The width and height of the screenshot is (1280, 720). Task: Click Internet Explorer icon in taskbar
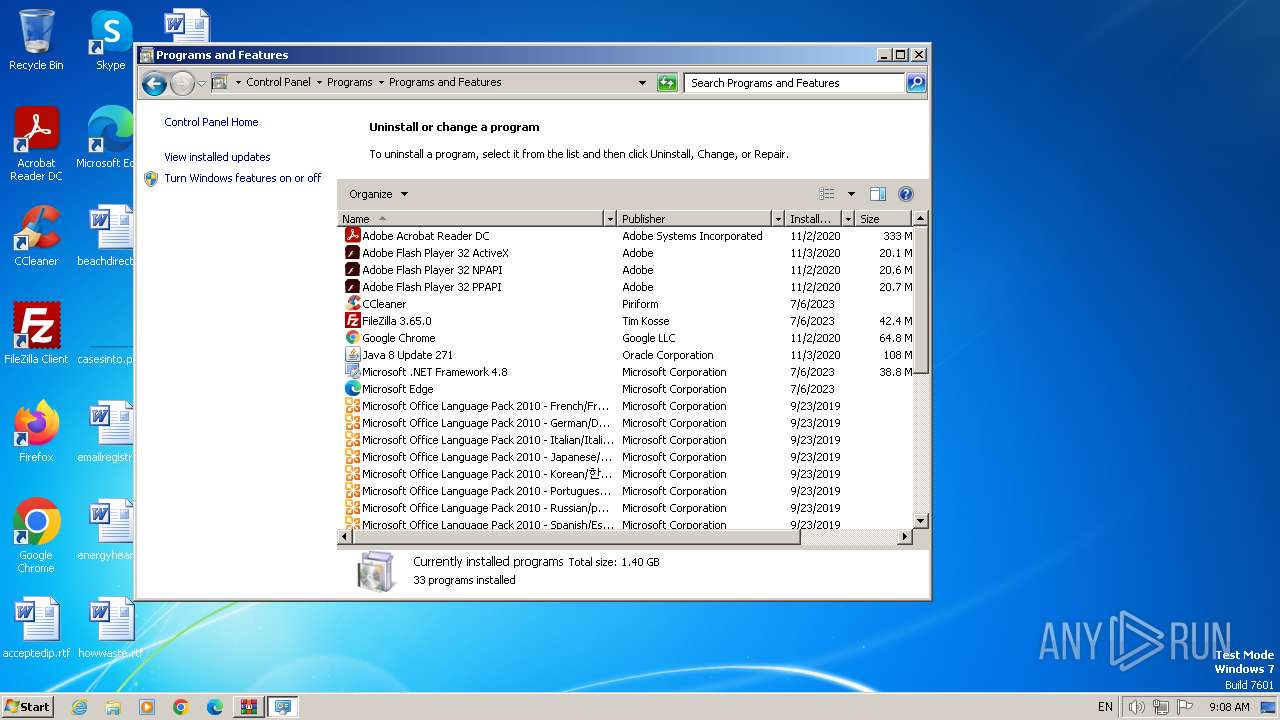tap(79, 707)
